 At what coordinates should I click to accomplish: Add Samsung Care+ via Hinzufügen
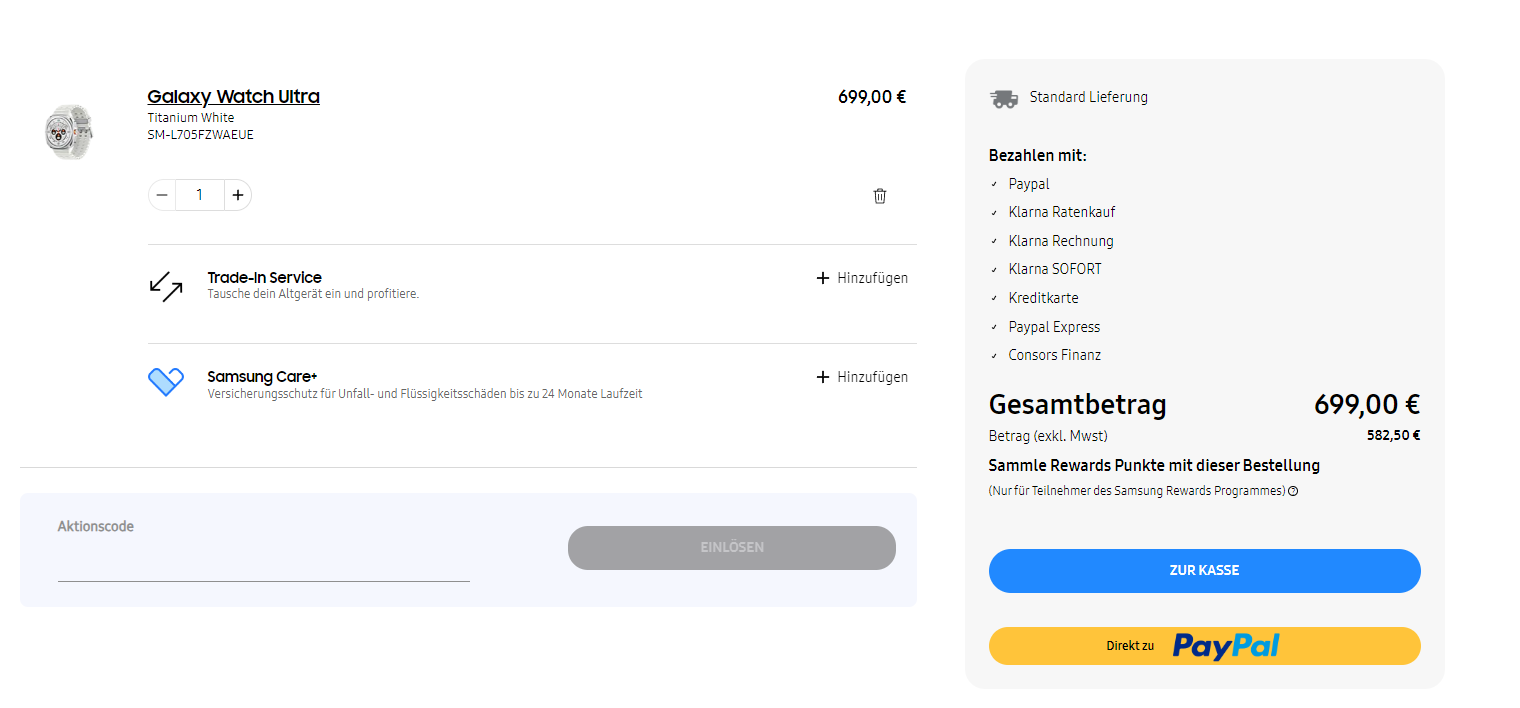coord(862,377)
